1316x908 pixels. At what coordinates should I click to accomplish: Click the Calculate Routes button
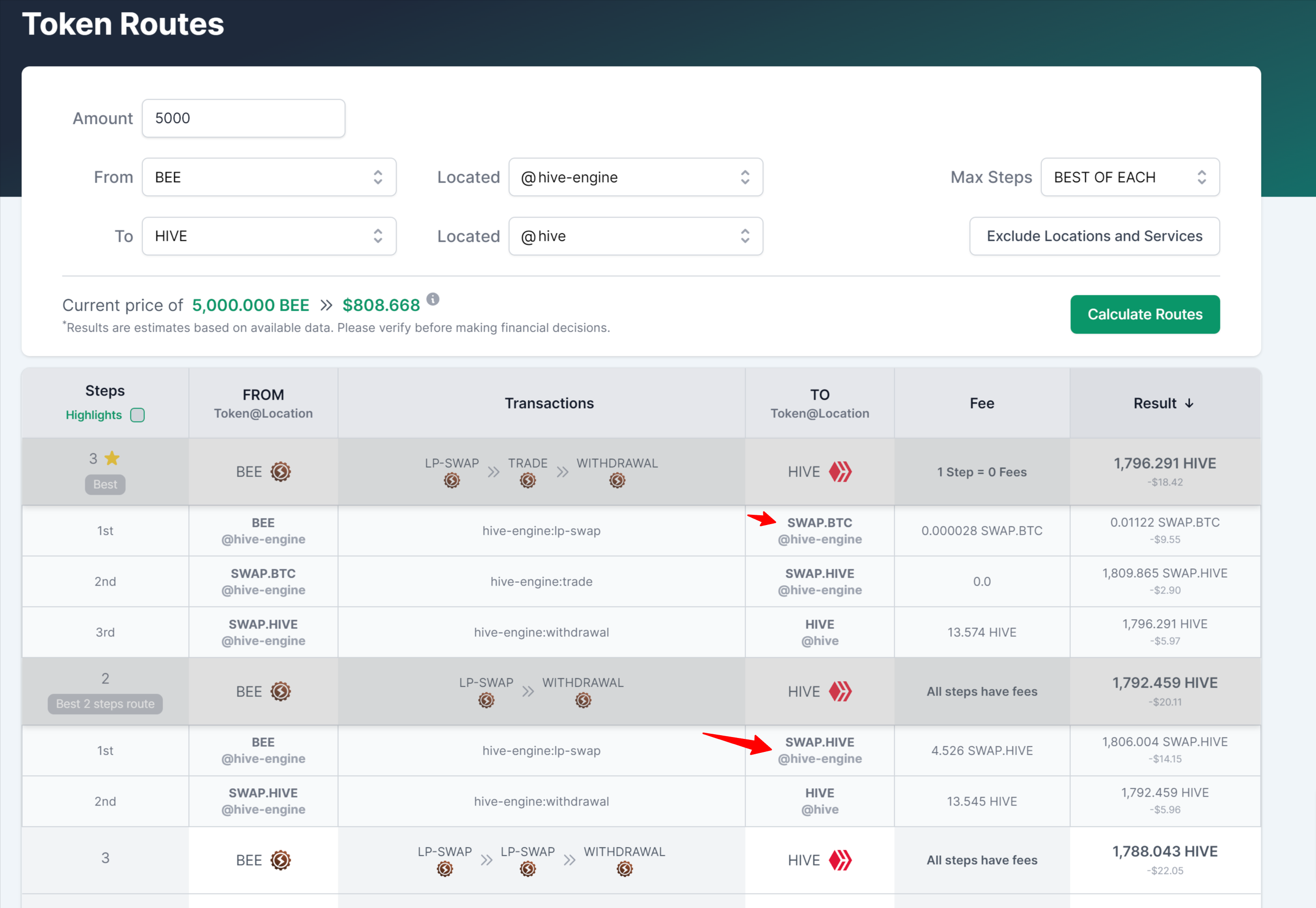(x=1145, y=314)
